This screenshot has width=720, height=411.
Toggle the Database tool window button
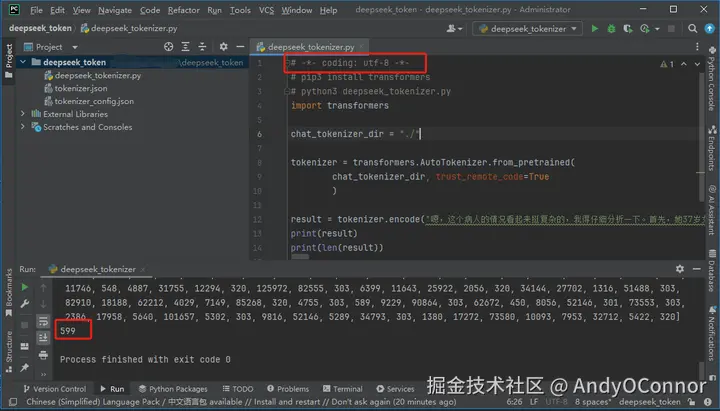[x=712, y=270]
